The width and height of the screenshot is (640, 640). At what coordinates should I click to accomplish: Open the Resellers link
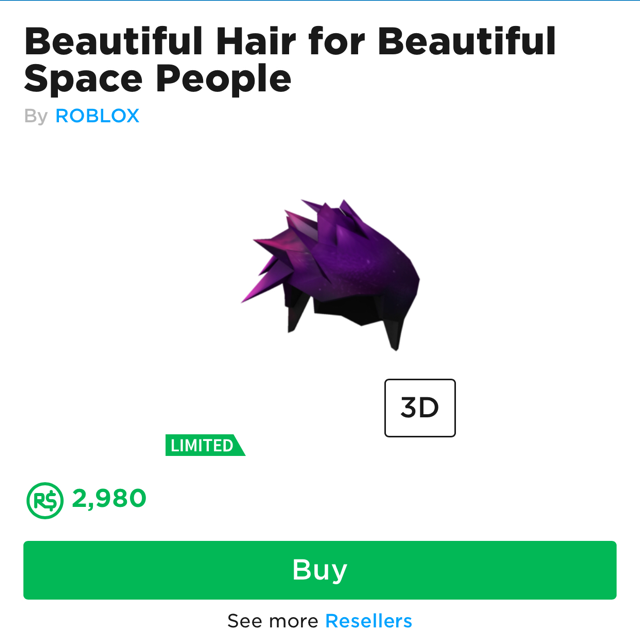pos(369,621)
